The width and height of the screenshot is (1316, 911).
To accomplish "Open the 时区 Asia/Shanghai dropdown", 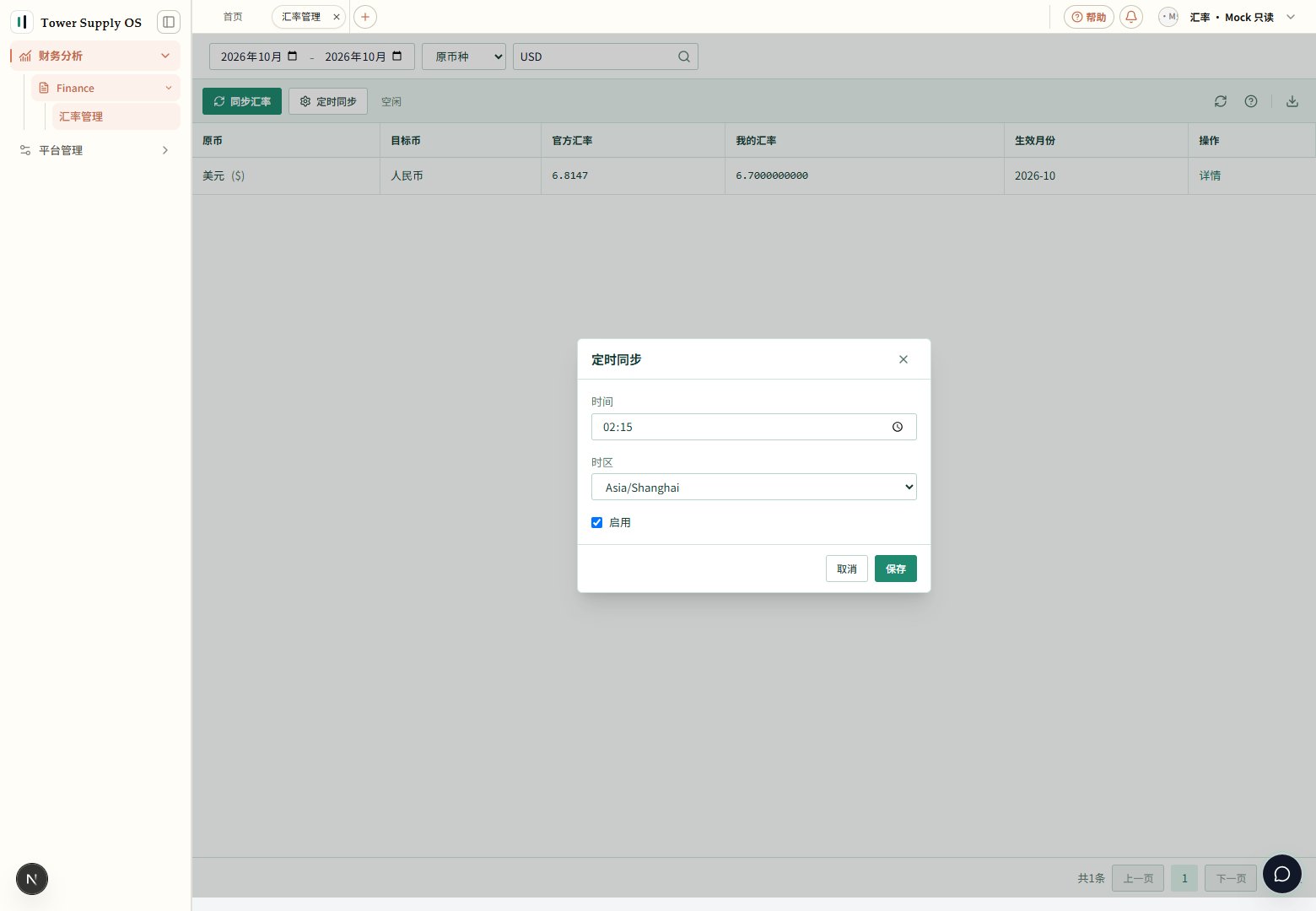I will coord(754,487).
